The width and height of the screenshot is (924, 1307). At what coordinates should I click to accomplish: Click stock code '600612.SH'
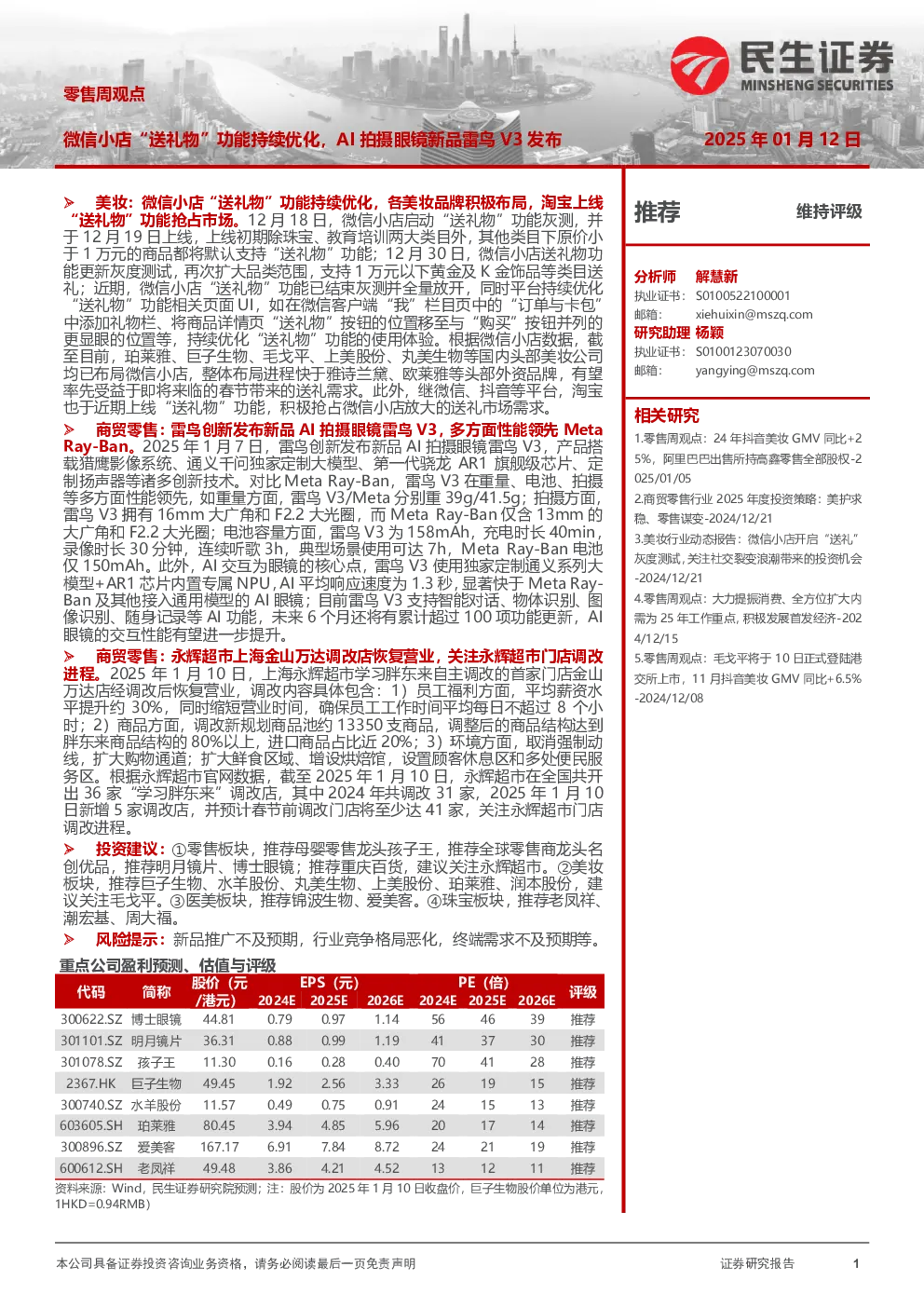[x=91, y=1168]
